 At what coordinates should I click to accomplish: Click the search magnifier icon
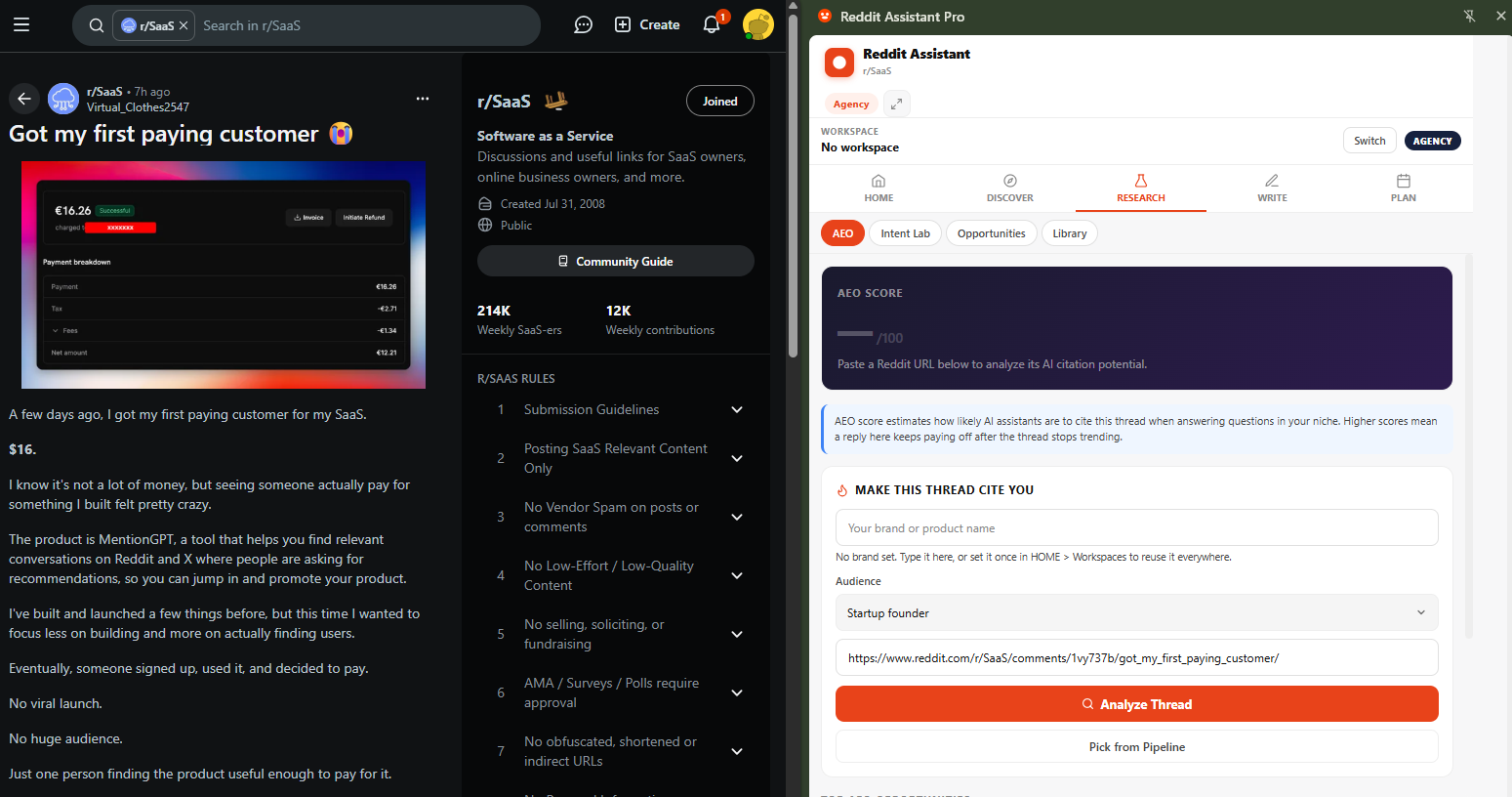[97, 25]
